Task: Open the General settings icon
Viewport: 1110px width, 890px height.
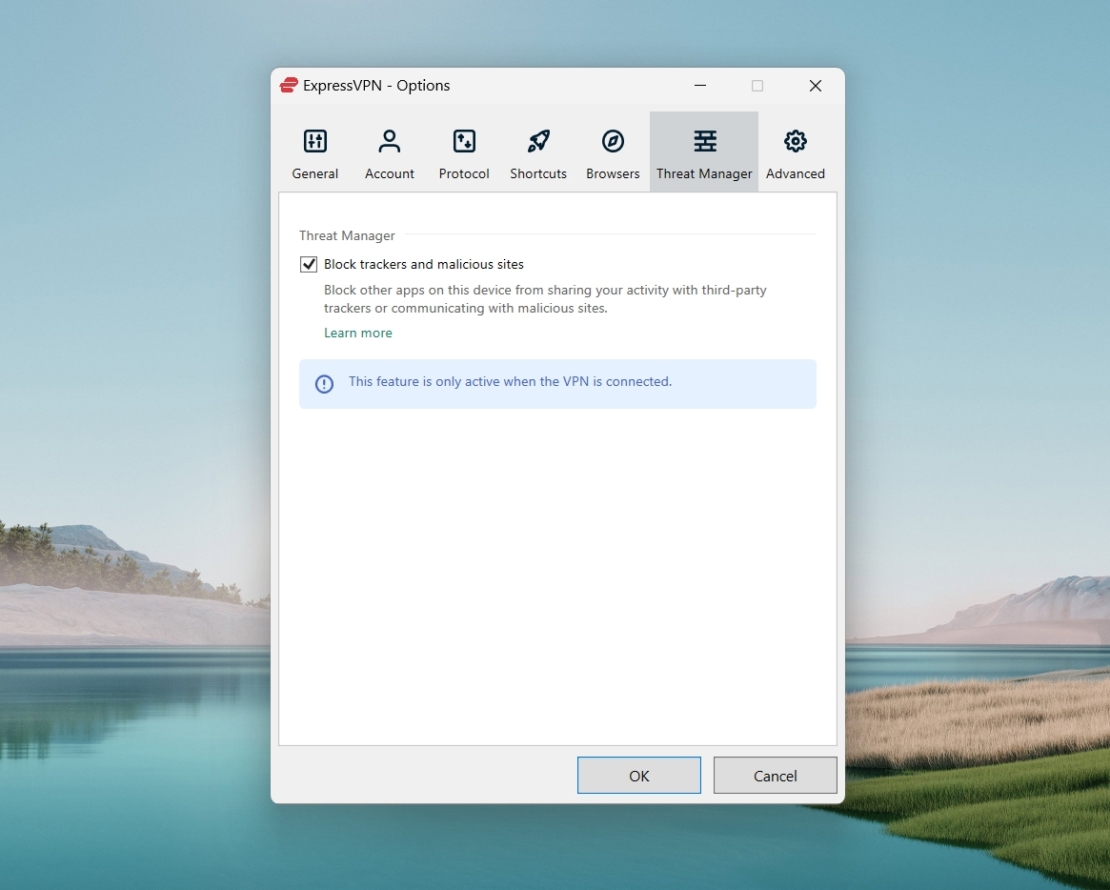Action: (x=314, y=141)
